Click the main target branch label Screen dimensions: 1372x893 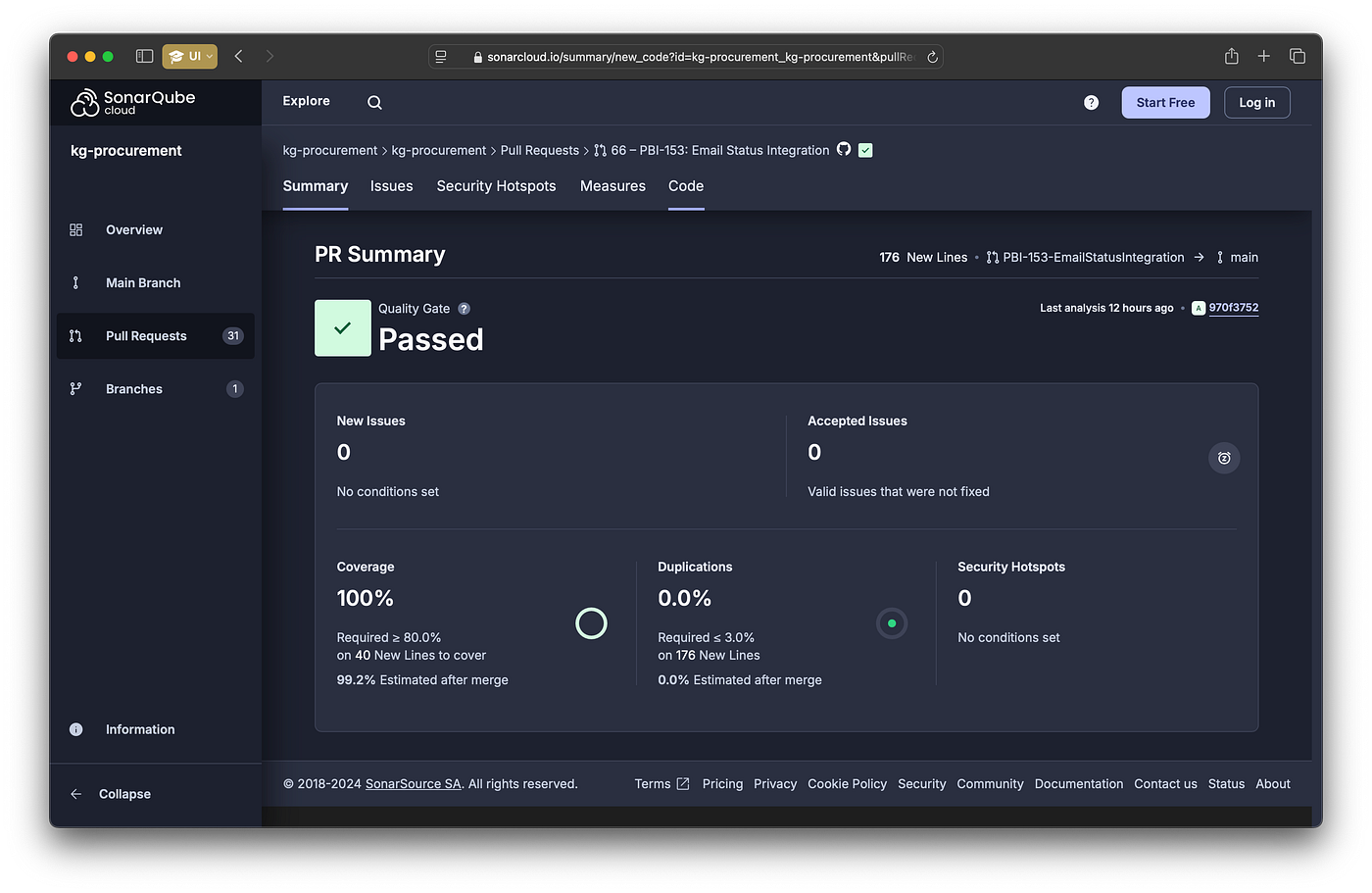click(x=1245, y=258)
